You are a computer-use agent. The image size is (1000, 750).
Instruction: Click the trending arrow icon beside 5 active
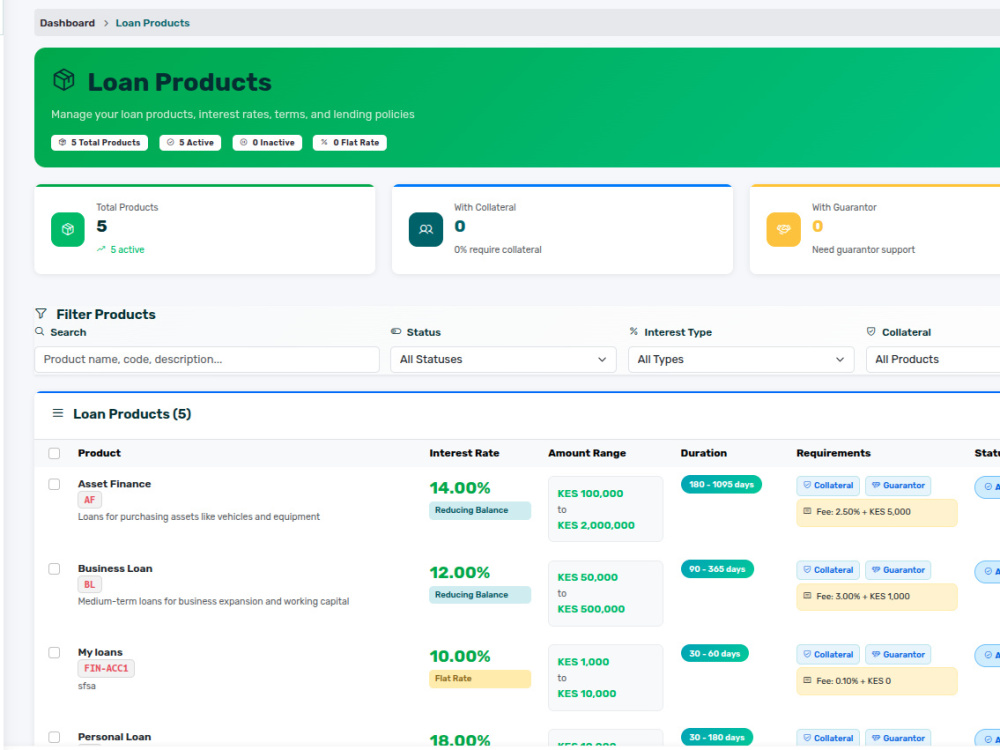[x=101, y=249]
